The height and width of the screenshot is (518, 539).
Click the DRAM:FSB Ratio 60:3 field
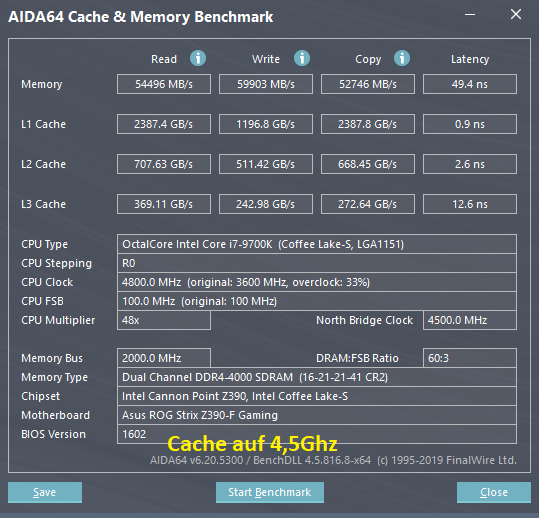[x=470, y=358]
